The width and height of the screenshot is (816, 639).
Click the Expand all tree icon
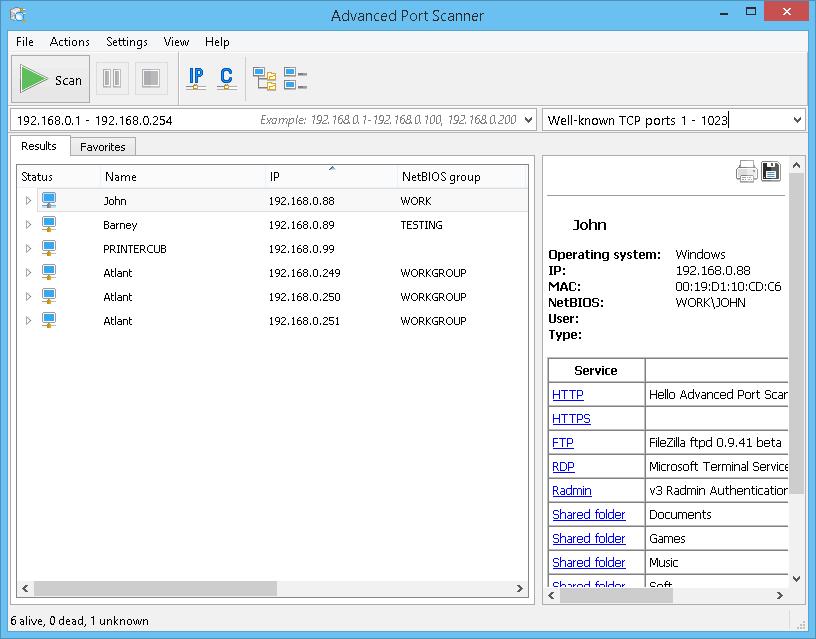(x=264, y=79)
